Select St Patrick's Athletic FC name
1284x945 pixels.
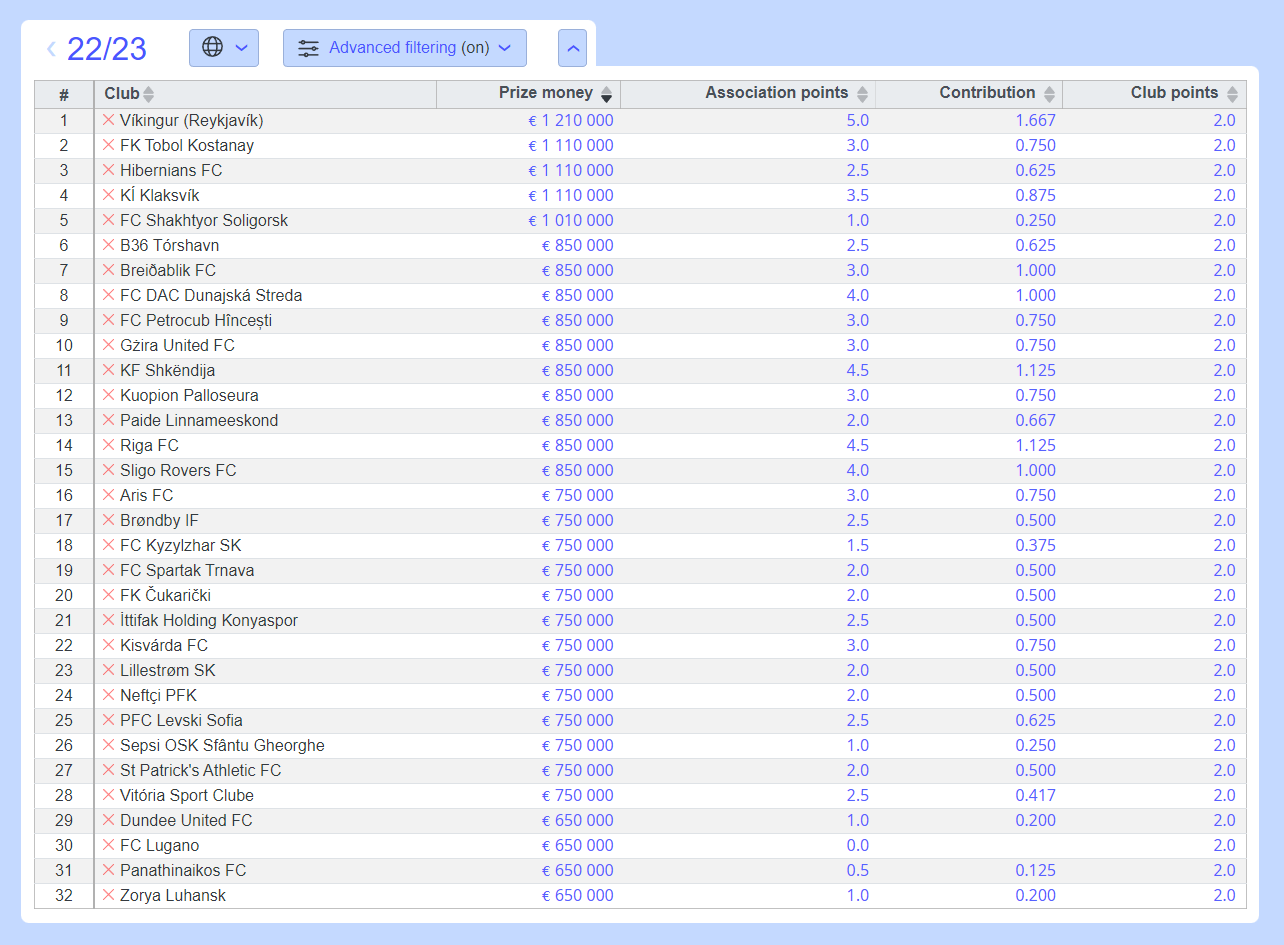[201, 770]
